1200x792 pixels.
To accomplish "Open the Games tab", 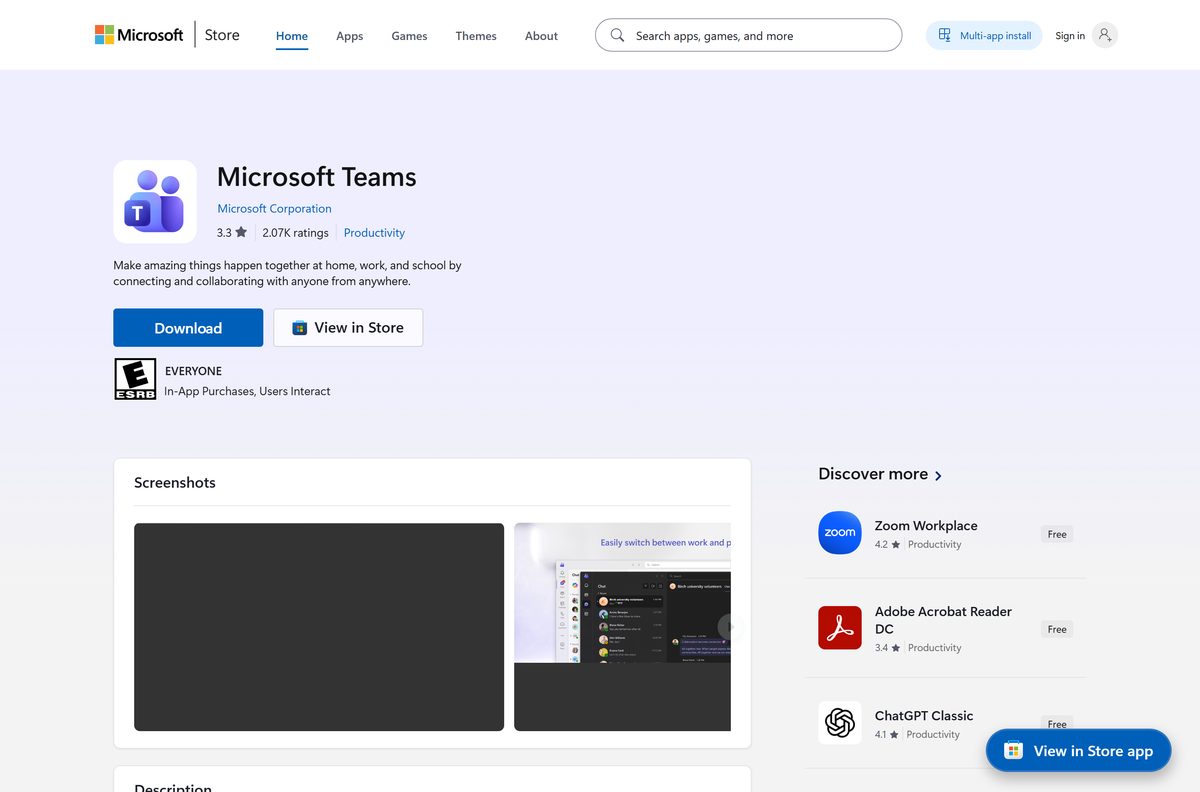I will click(409, 36).
